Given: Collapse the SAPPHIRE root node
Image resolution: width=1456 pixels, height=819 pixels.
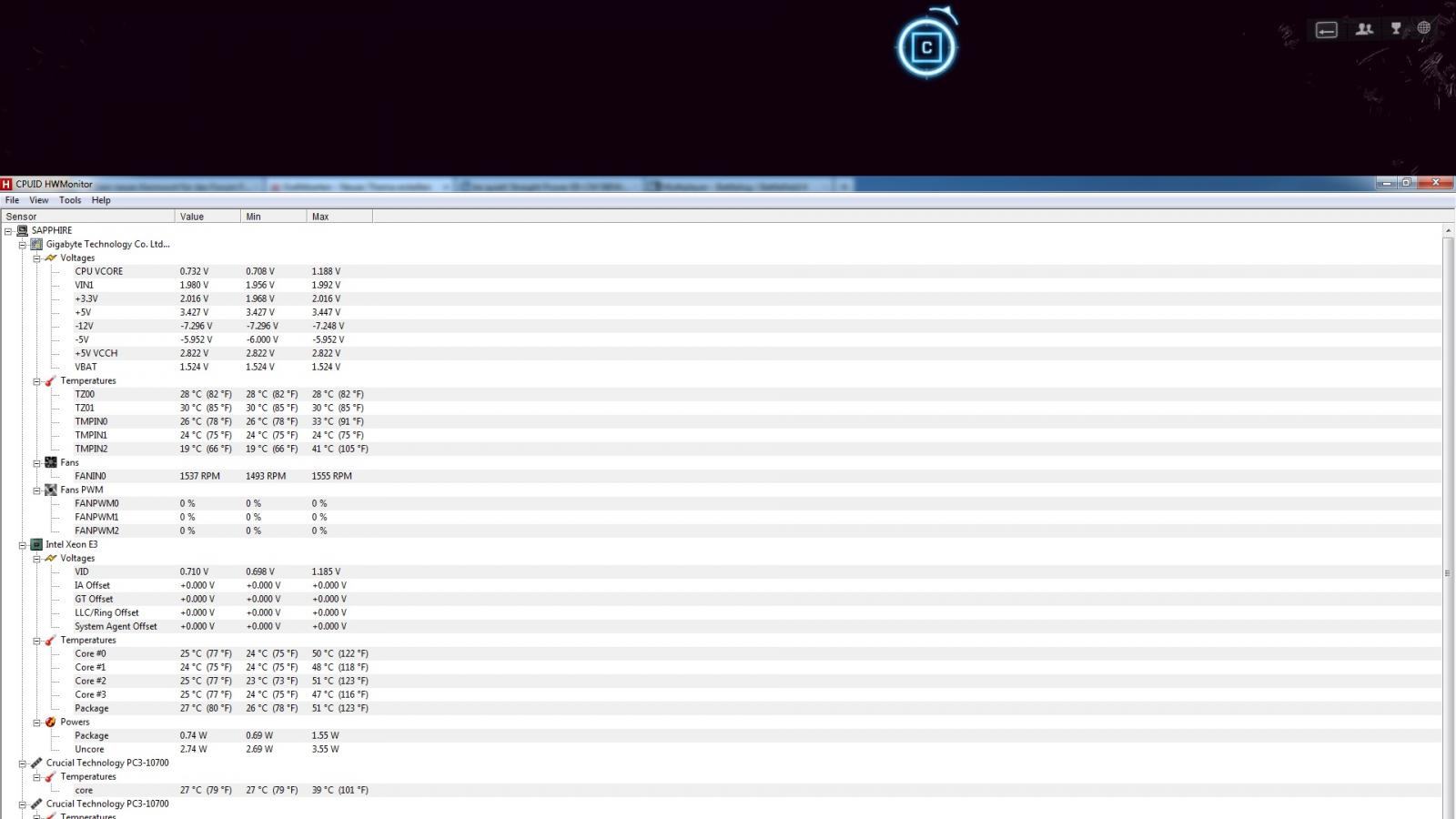Looking at the screenshot, I should coord(8,230).
